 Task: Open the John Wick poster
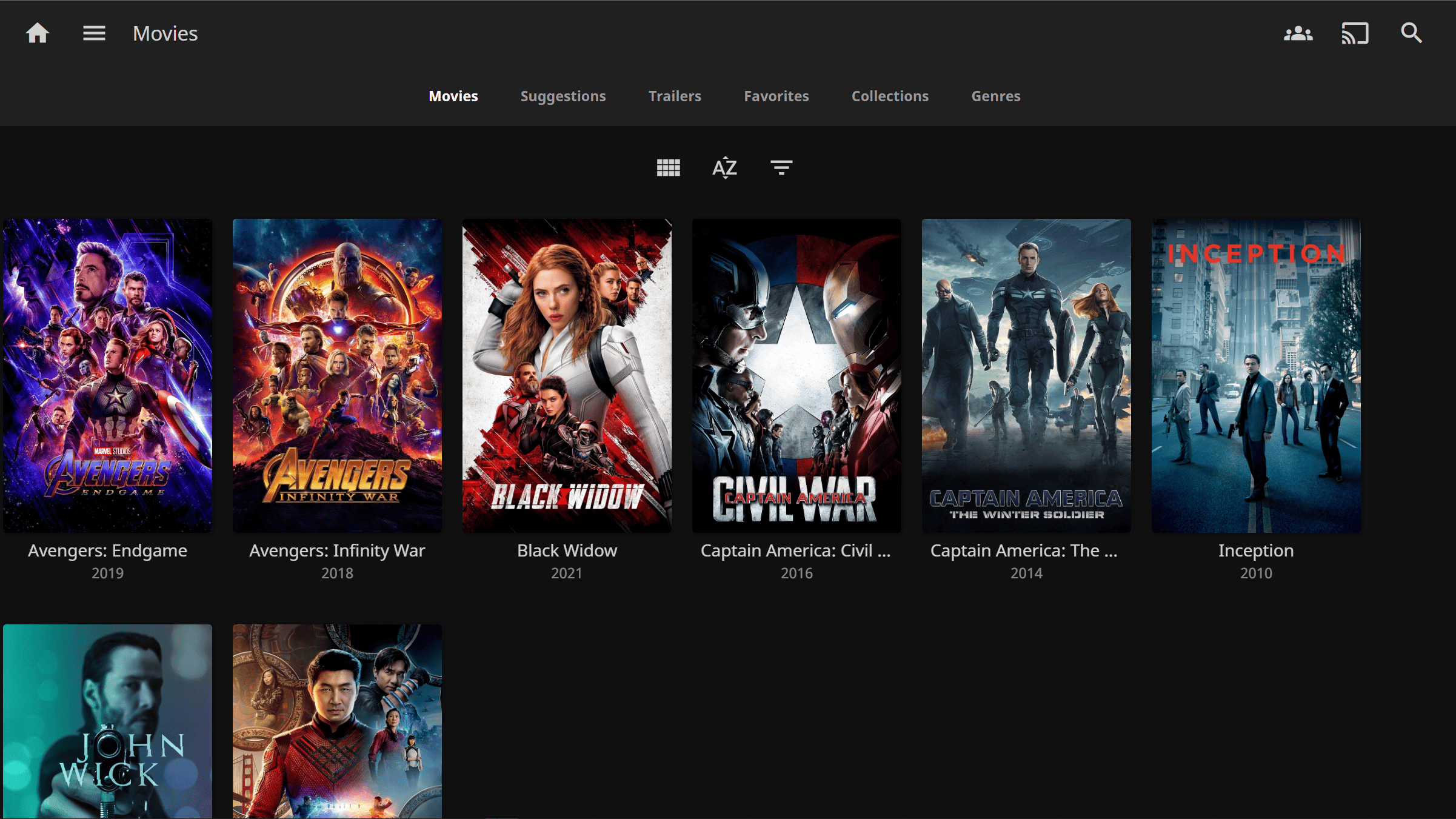point(107,721)
